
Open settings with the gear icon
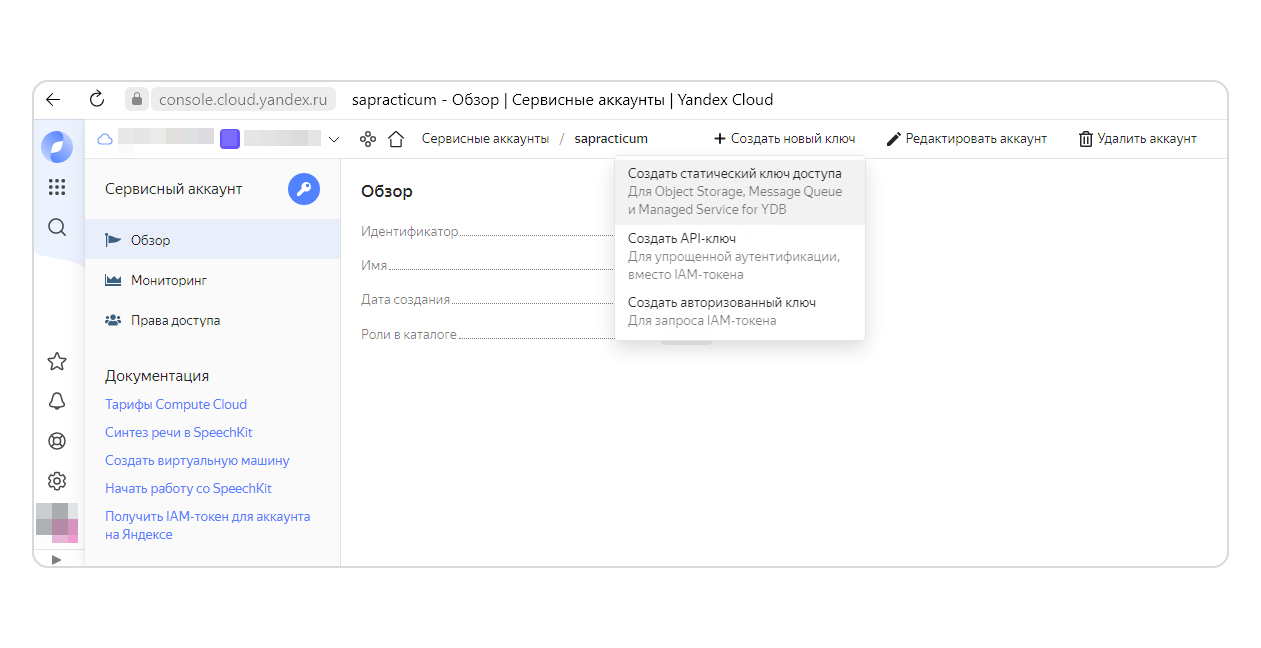[x=57, y=481]
